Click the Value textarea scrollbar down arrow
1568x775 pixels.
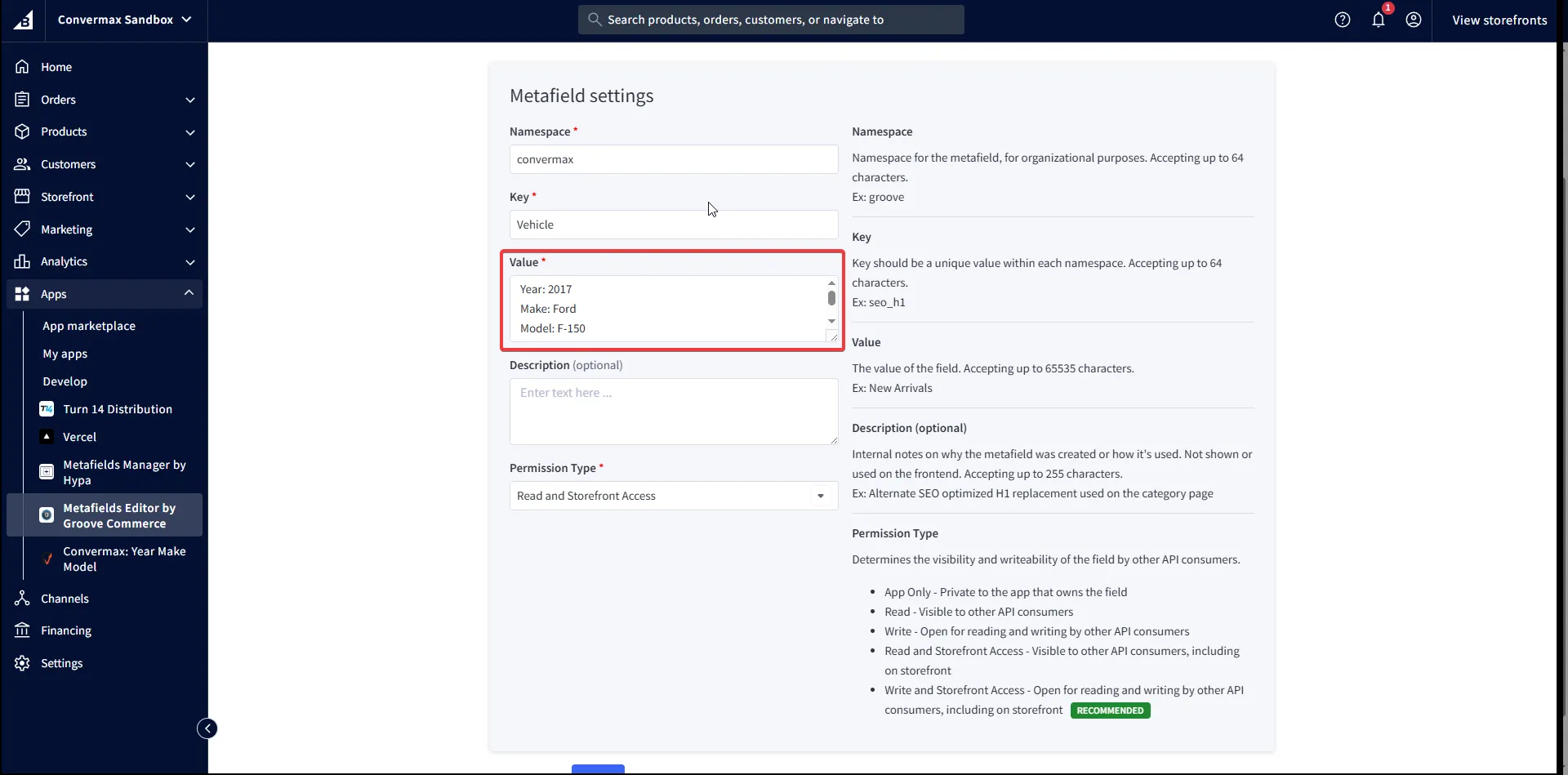pyautogui.click(x=831, y=321)
